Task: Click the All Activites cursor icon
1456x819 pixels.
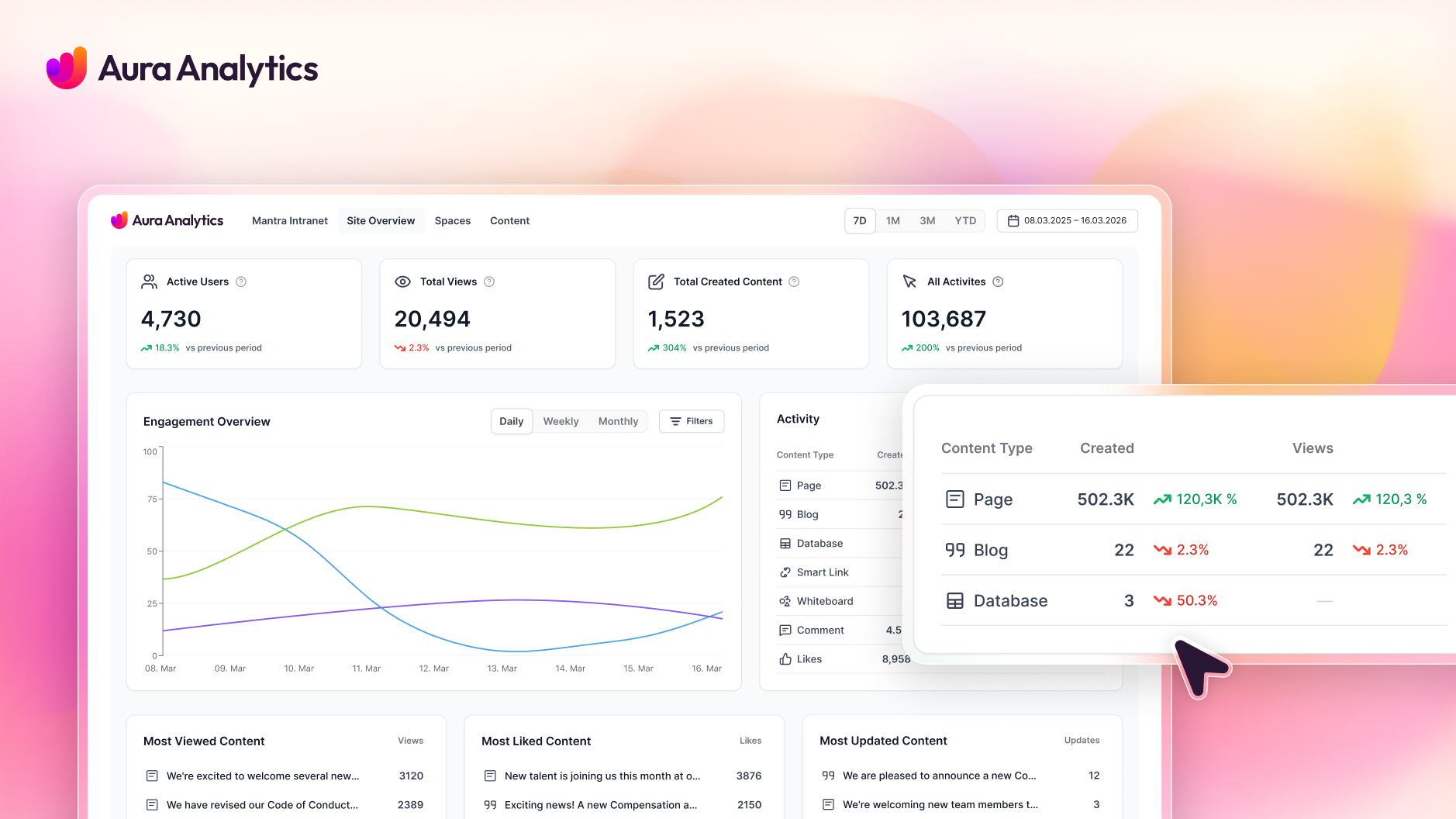Action: [x=910, y=282]
